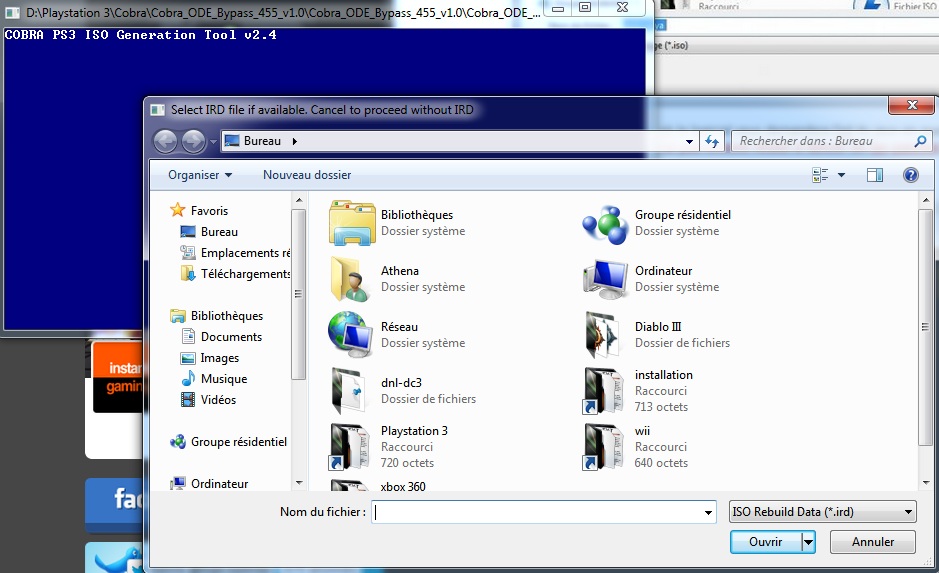
Task: Expand the ISO Rebuild Data file type dropdown
Action: pyautogui.click(x=822, y=513)
